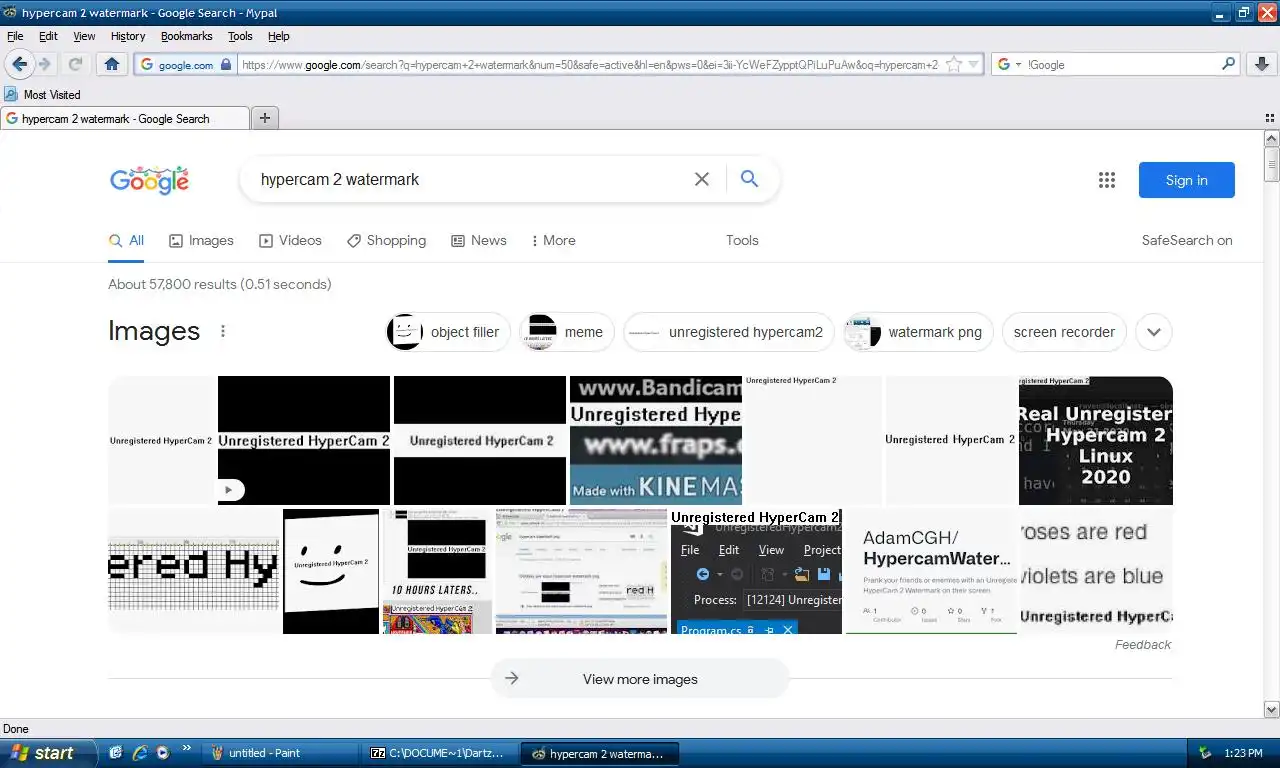
Task: Expand the More search categories menu
Action: pyautogui.click(x=553, y=240)
